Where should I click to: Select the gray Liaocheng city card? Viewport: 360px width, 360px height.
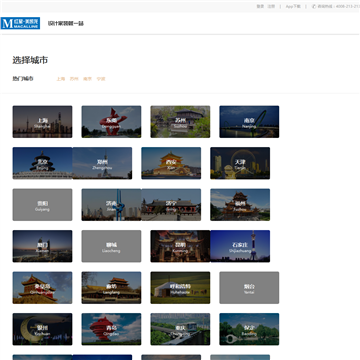point(111,246)
